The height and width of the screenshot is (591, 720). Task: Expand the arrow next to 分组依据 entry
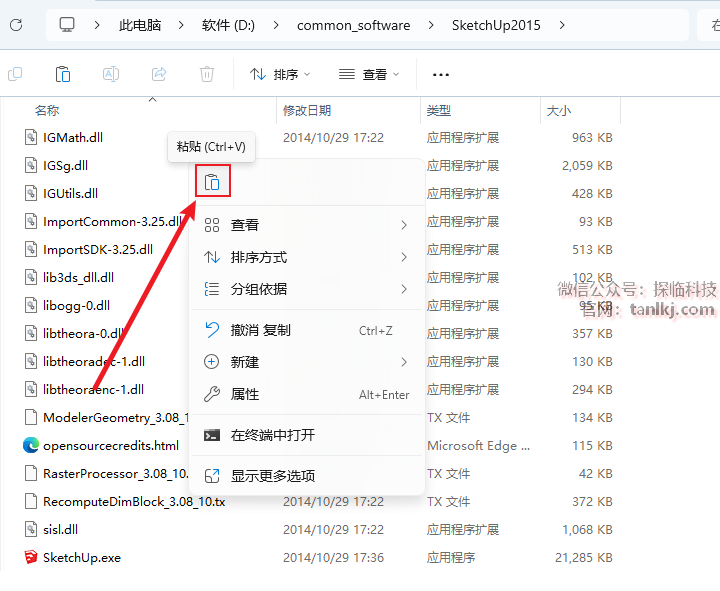click(404, 289)
